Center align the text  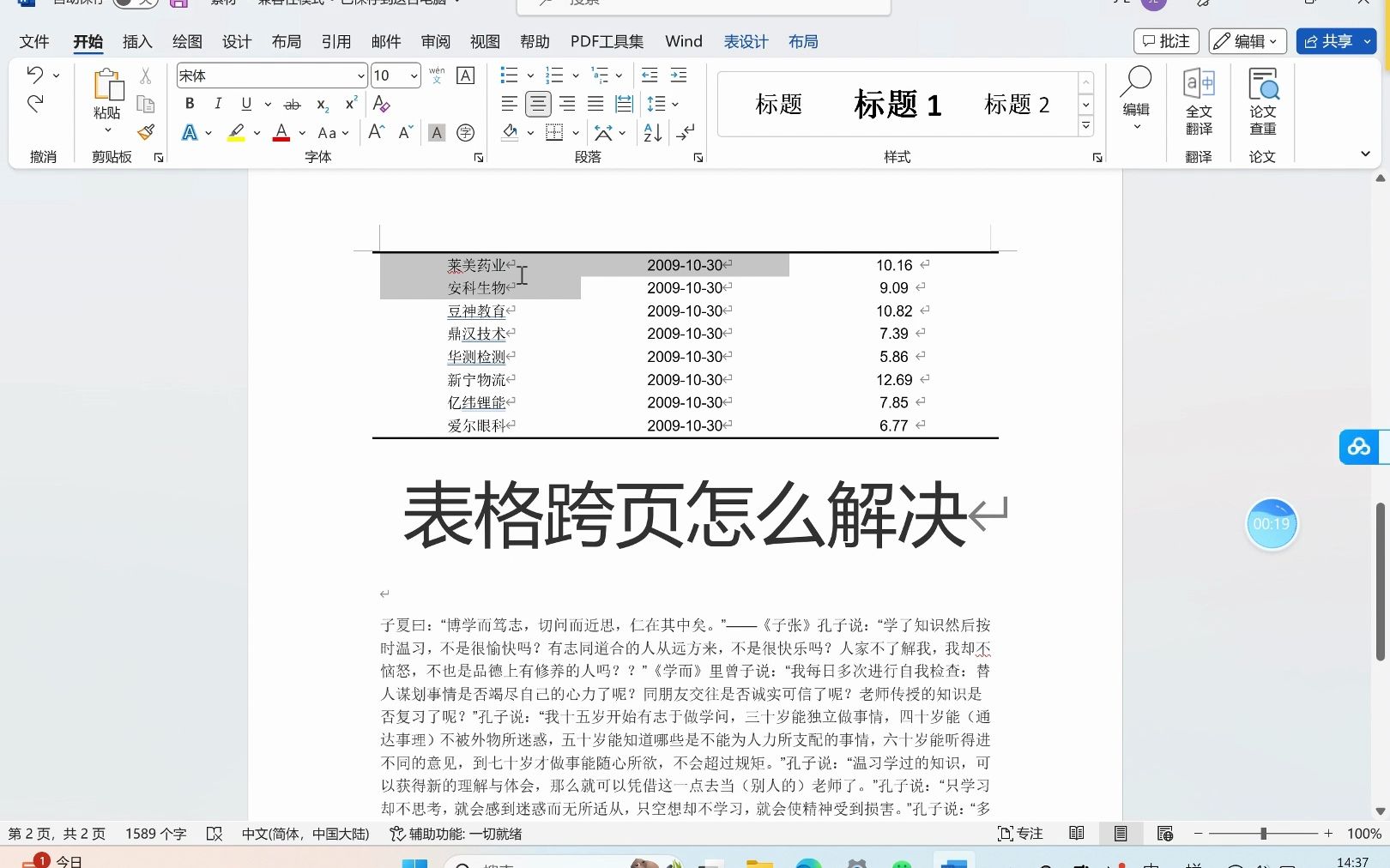538,104
